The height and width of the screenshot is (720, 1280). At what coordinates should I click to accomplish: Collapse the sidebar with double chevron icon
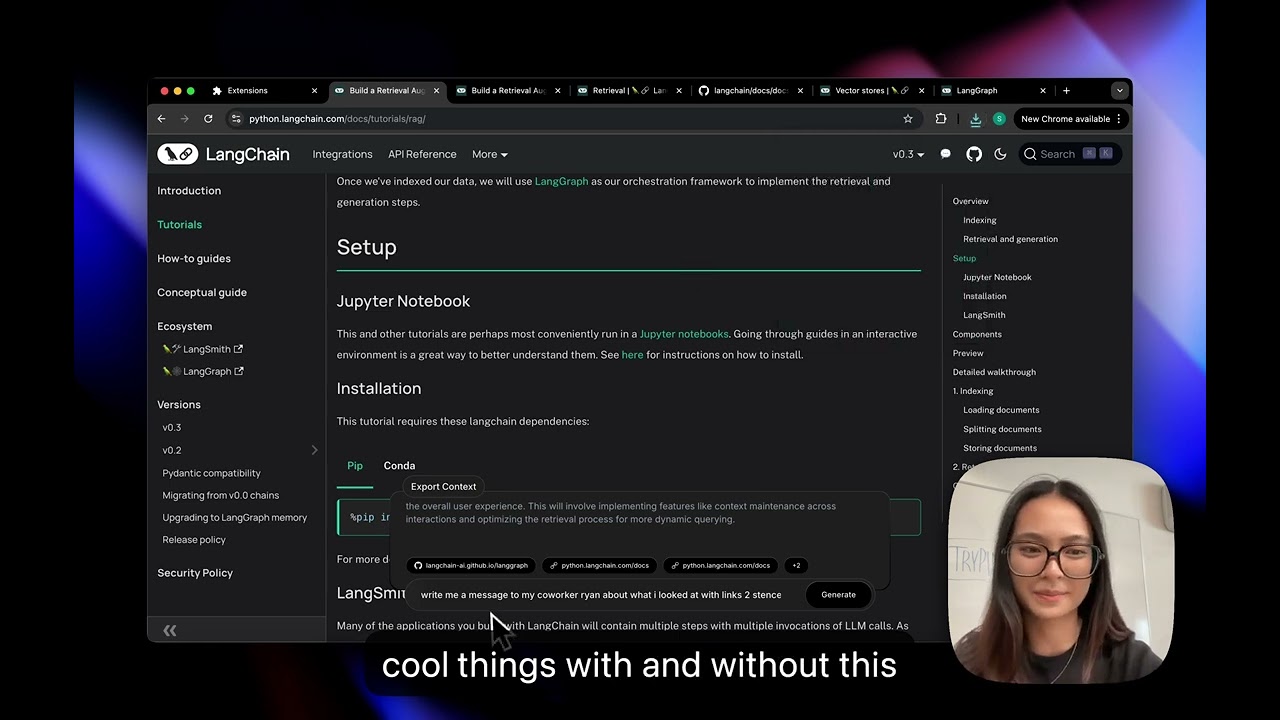[170, 630]
